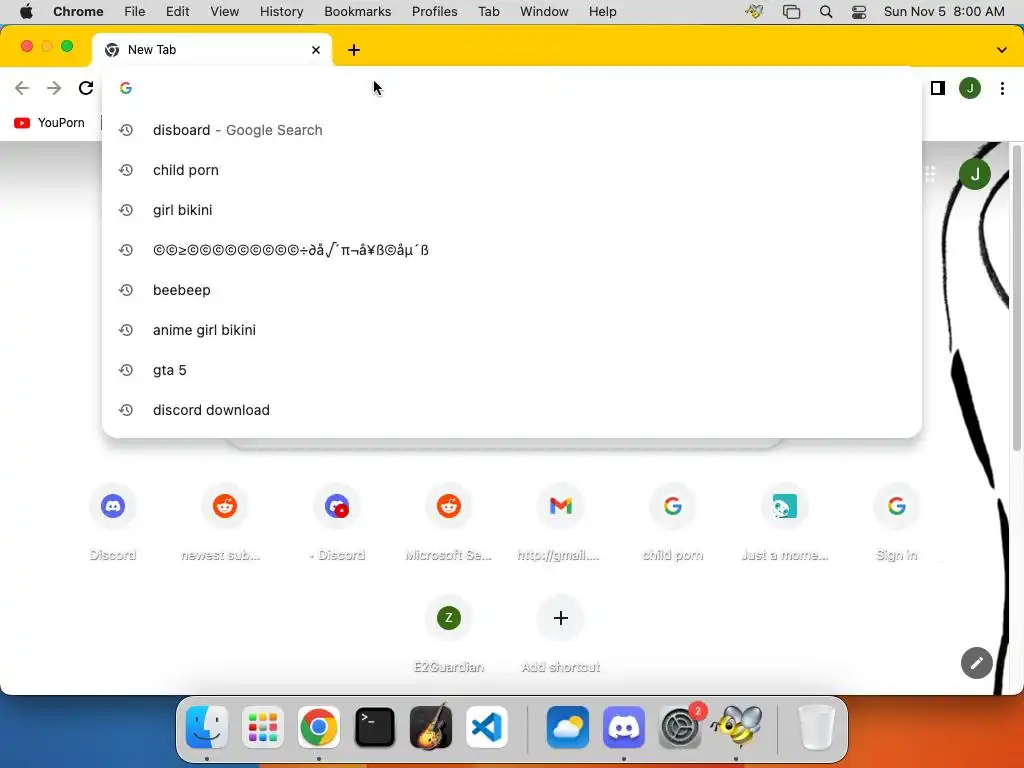Reload the current page
This screenshot has width=1024, height=768.
pyautogui.click(x=86, y=88)
